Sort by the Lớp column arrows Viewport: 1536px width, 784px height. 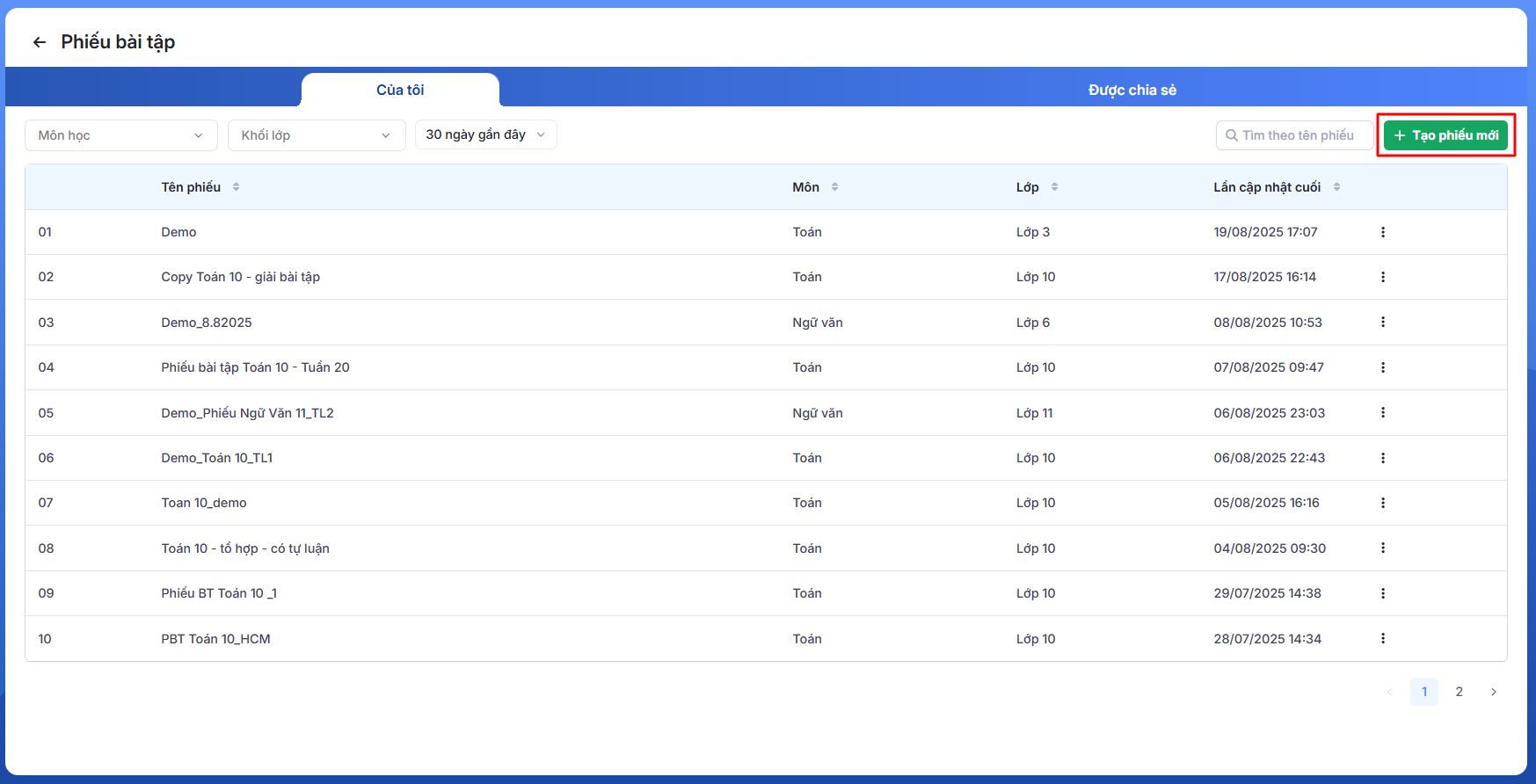pyautogui.click(x=1054, y=187)
